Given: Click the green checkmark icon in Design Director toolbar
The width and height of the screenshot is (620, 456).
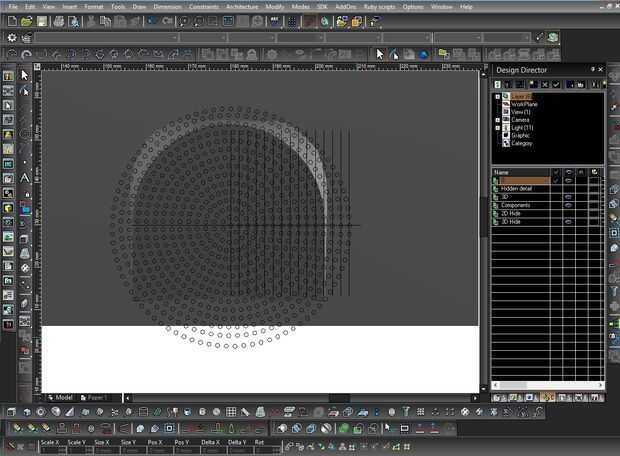Looking at the screenshot, I should (556, 84).
